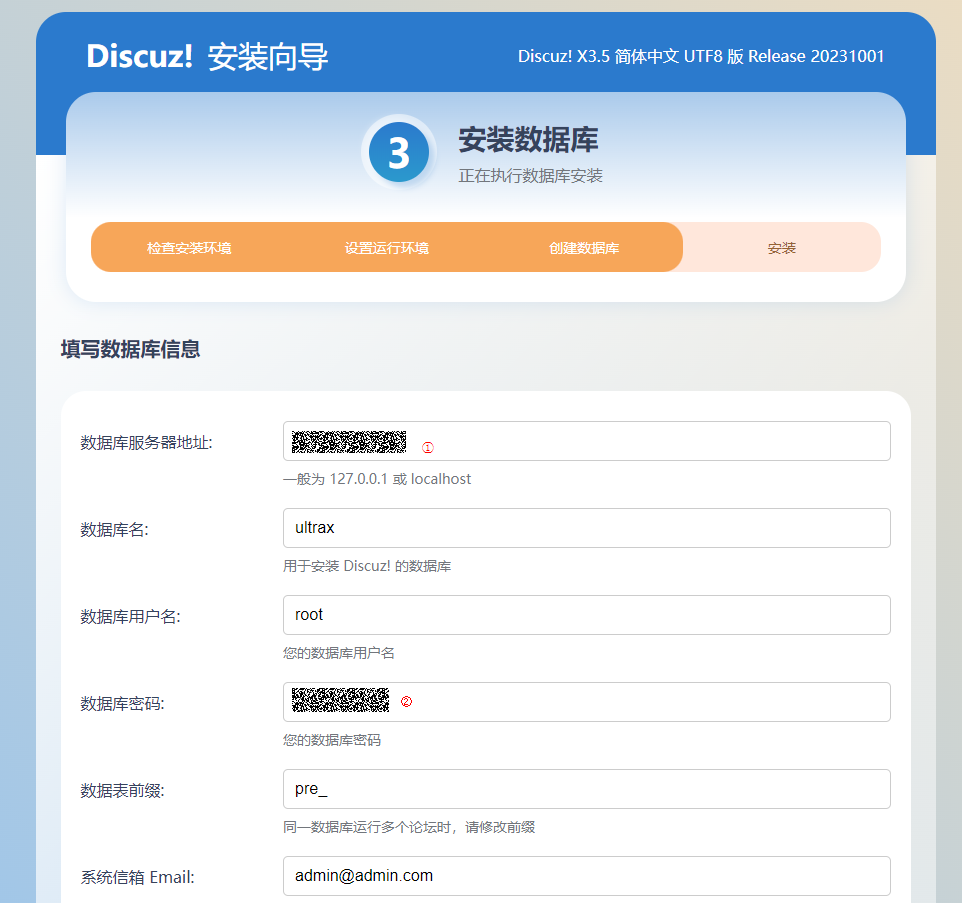
Task: Click the 填写数据库信息 section heading
Action: pyautogui.click(x=131, y=349)
